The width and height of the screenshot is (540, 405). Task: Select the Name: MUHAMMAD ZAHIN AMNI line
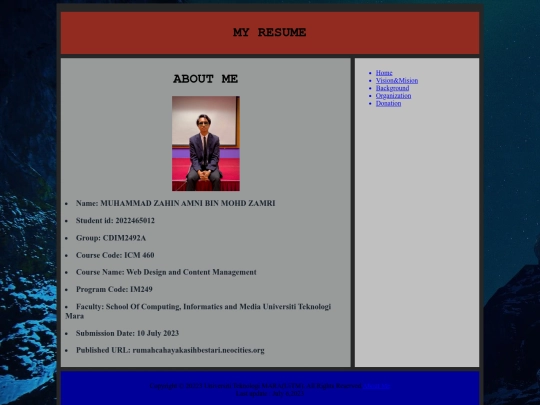tap(175, 203)
